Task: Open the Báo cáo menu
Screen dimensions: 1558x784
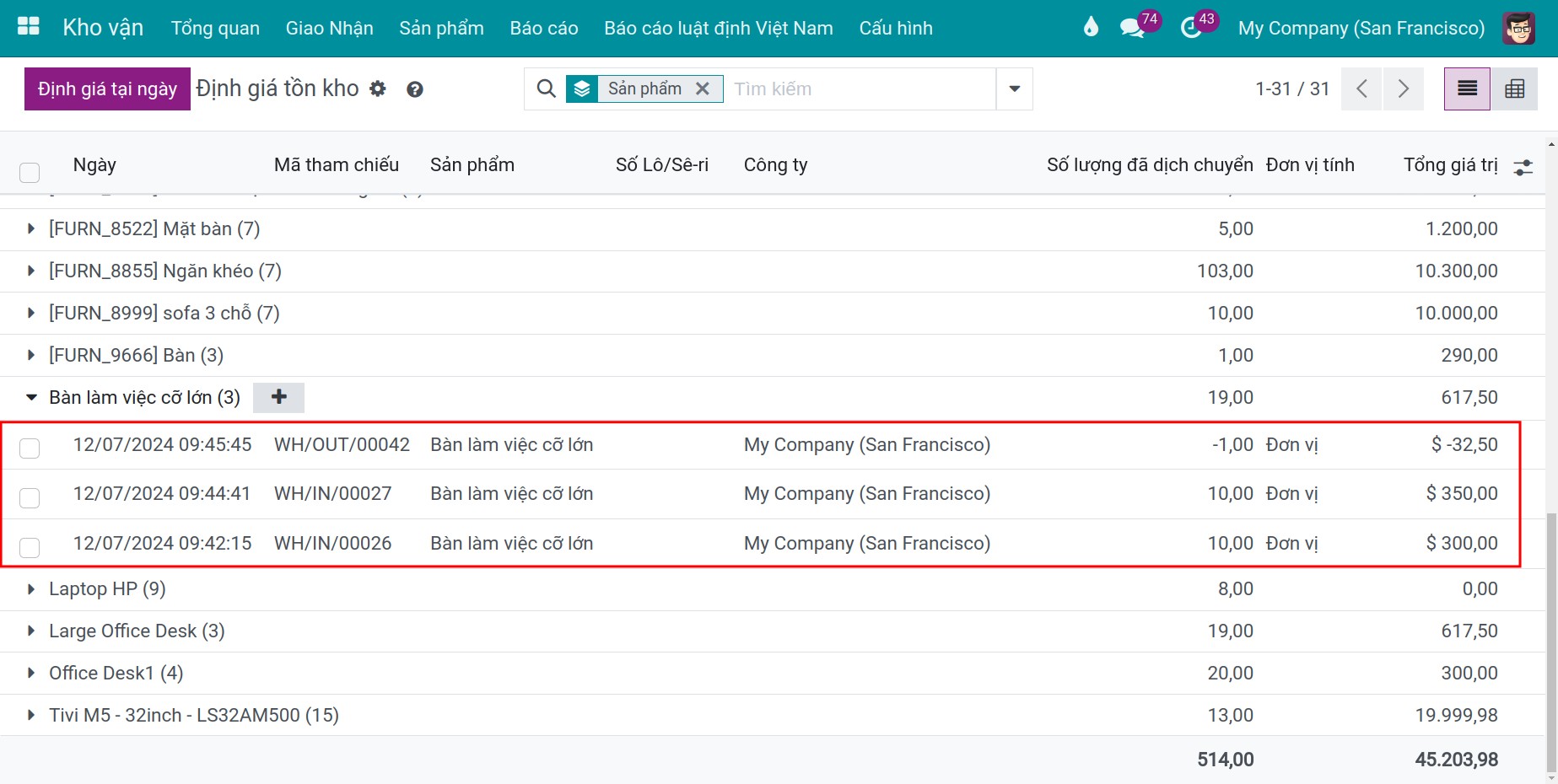Action: pos(544,28)
